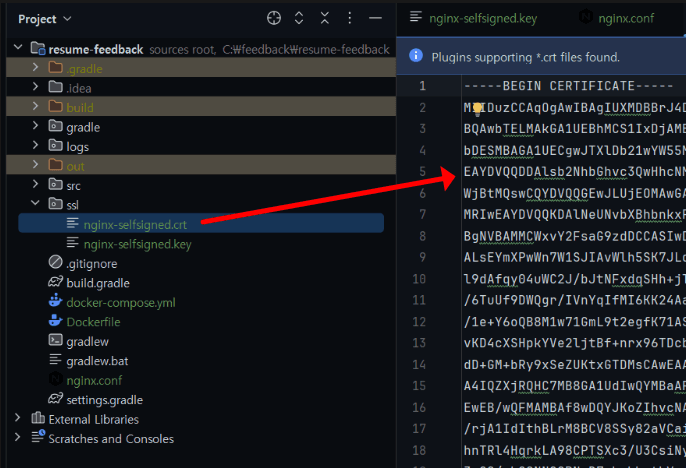Collapse the ssl folder
The height and width of the screenshot is (468, 686).
(x=36, y=205)
